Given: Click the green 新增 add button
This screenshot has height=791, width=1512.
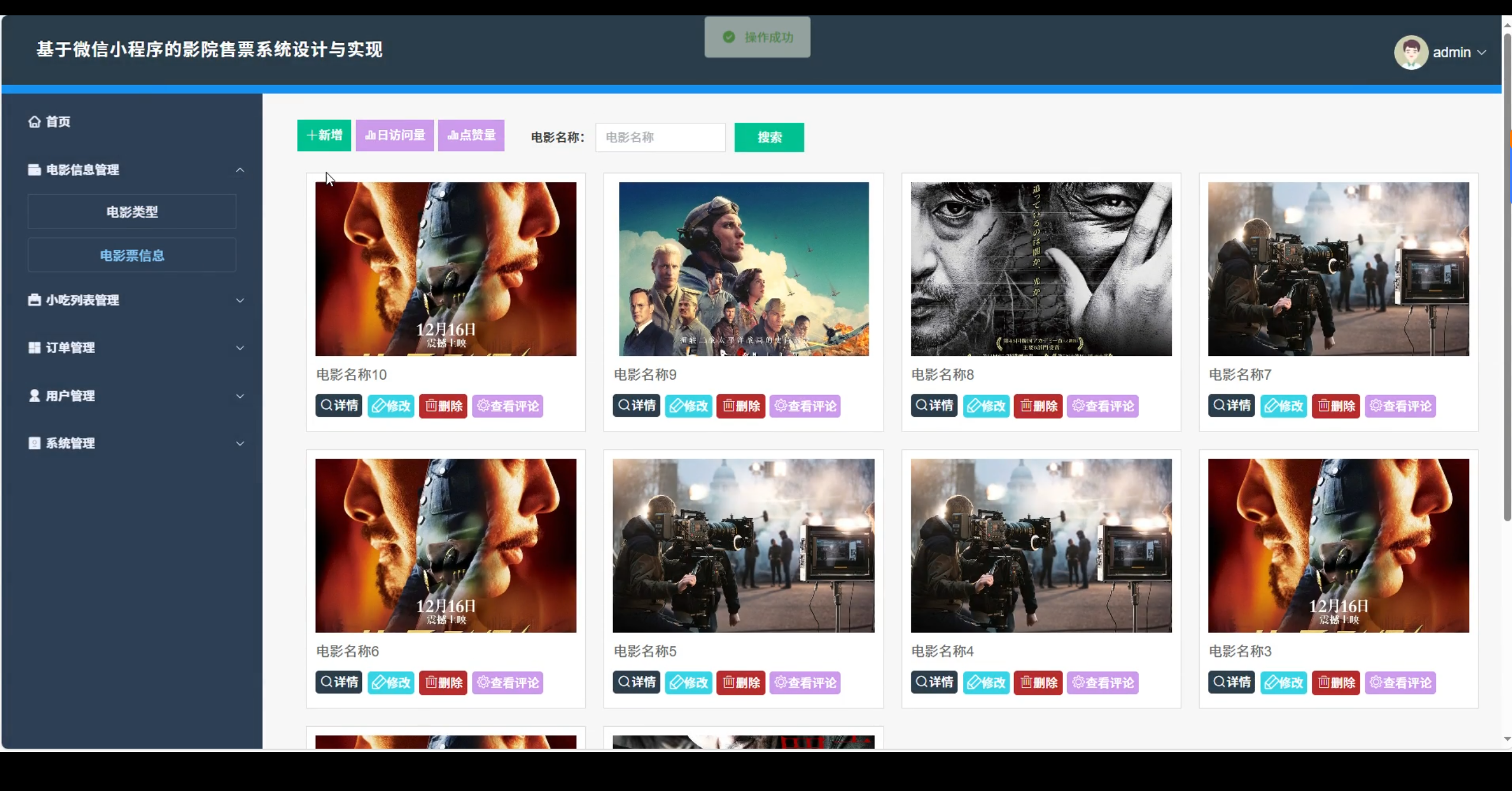Looking at the screenshot, I should (324, 135).
